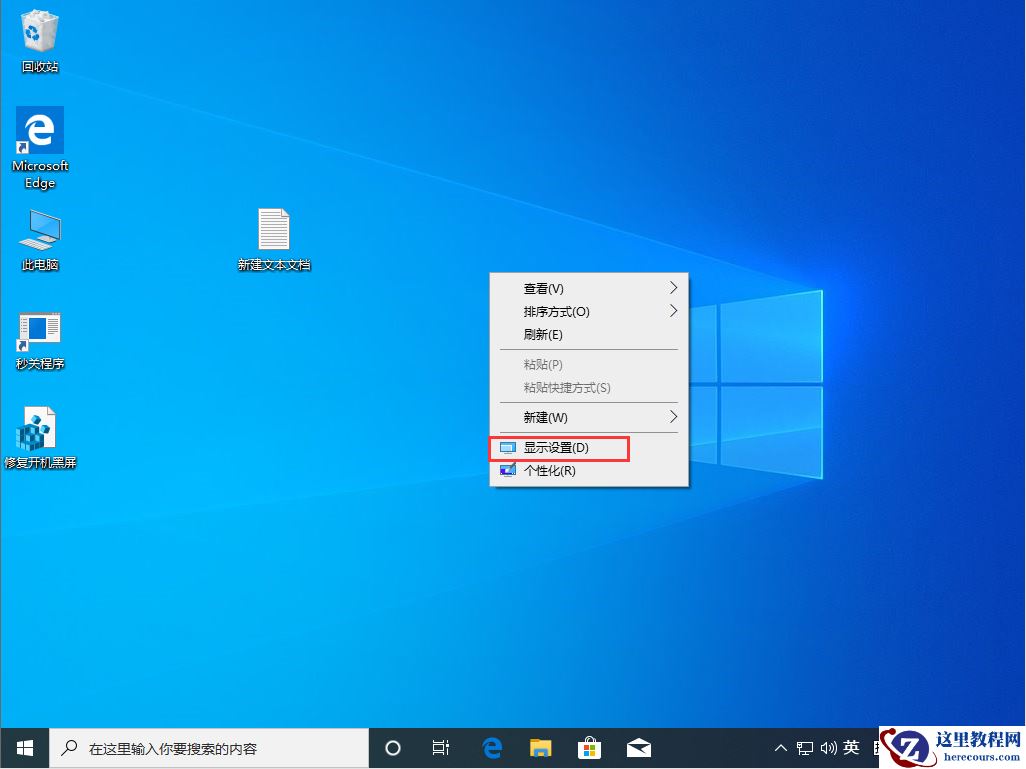Click the taskbar search input field
The image size is (1026, 769).
(x=210, y=747)
